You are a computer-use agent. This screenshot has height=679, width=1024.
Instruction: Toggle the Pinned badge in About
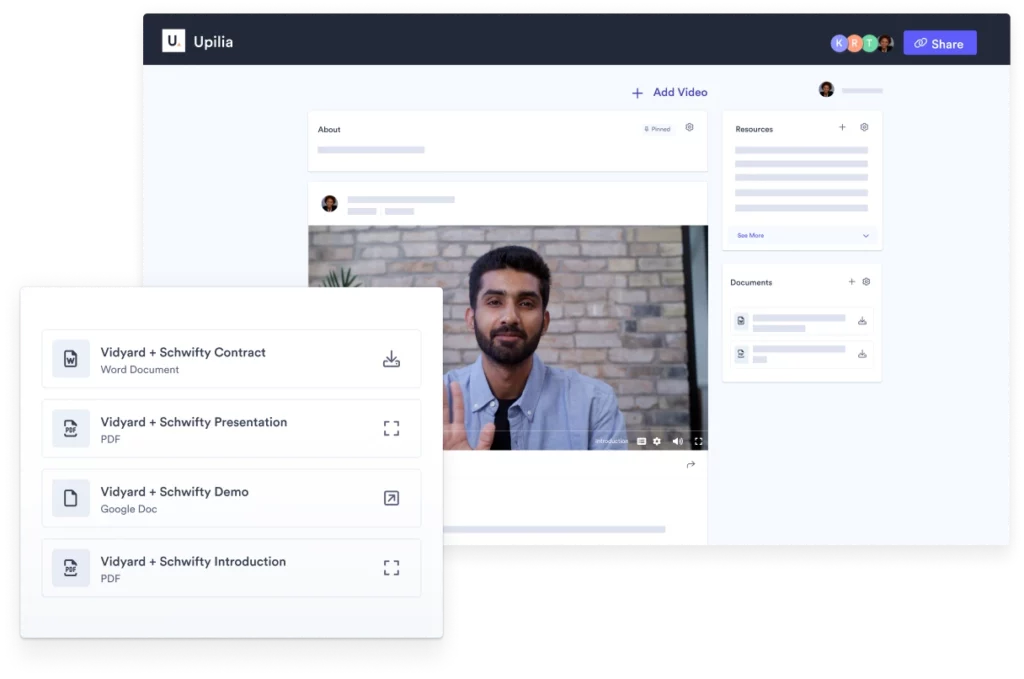[x=658, y=129]
